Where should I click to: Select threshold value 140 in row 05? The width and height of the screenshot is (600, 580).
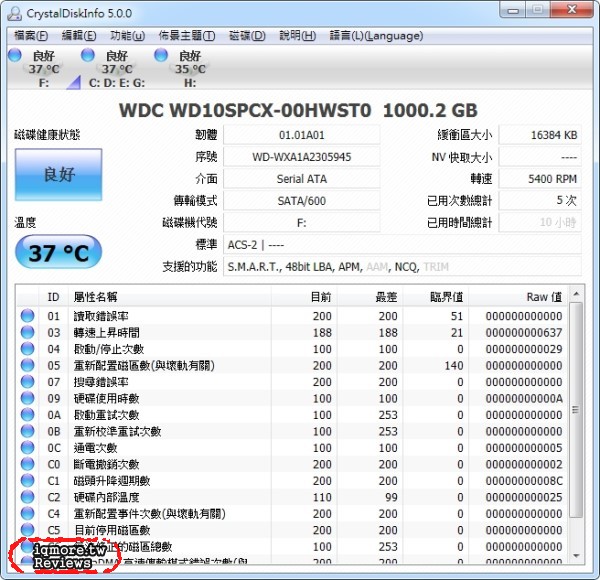click(x=454, y=365)
